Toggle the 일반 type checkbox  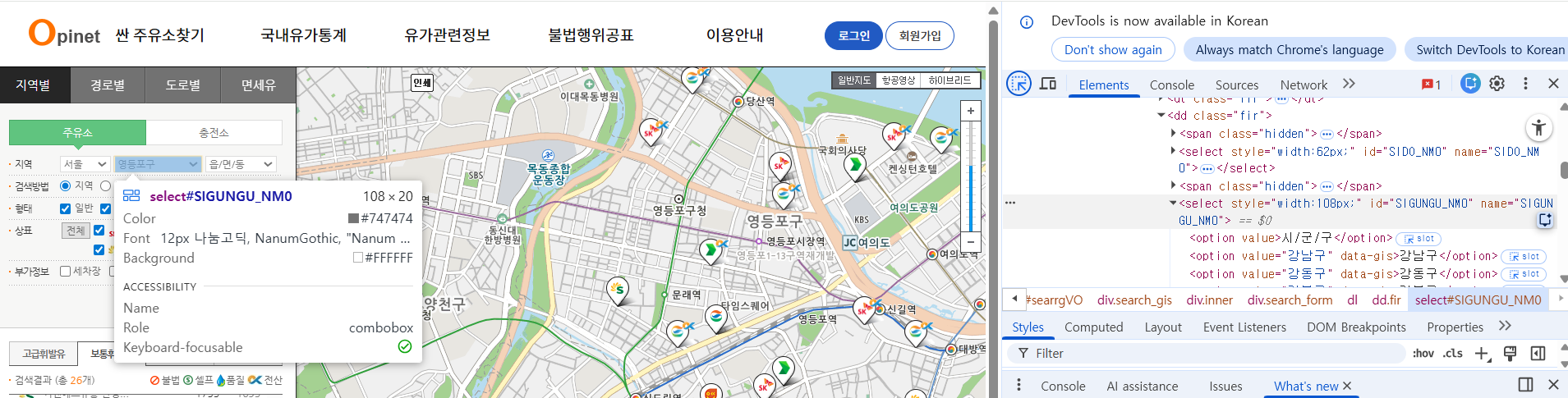[x=65, y=208]
